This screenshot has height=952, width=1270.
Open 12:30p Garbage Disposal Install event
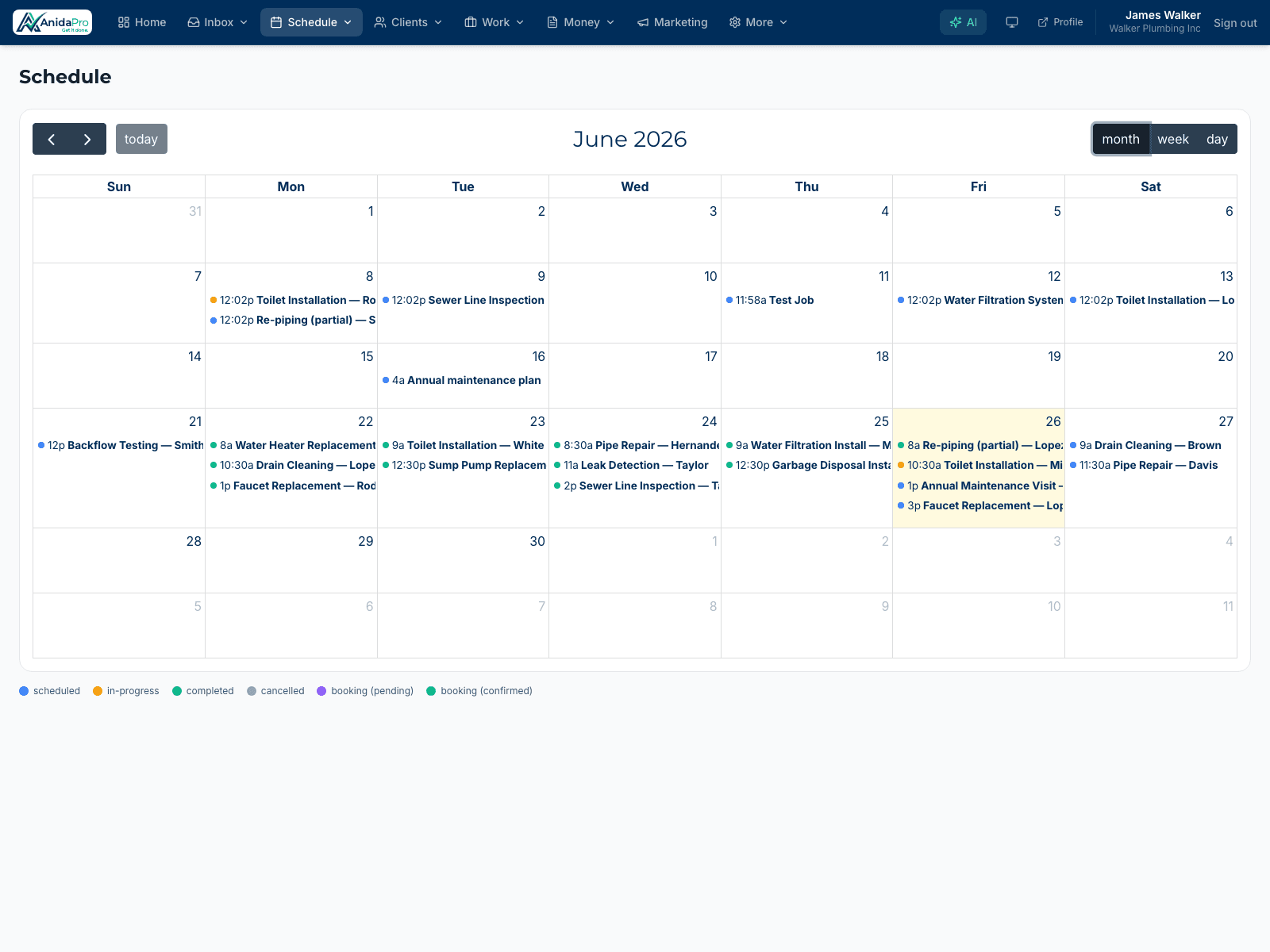coord(806,465)
